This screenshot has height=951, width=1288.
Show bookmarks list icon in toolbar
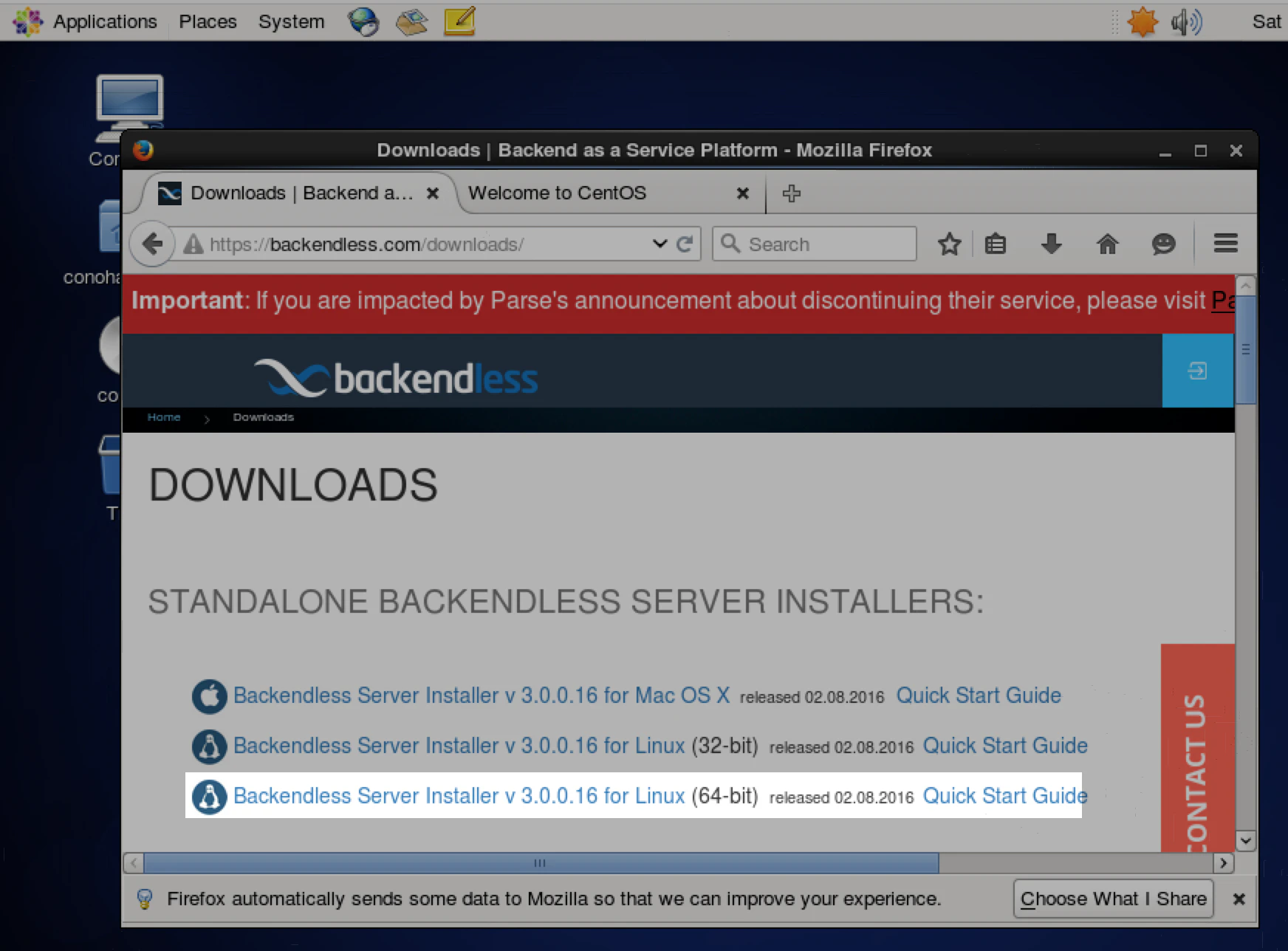(996, 244)
